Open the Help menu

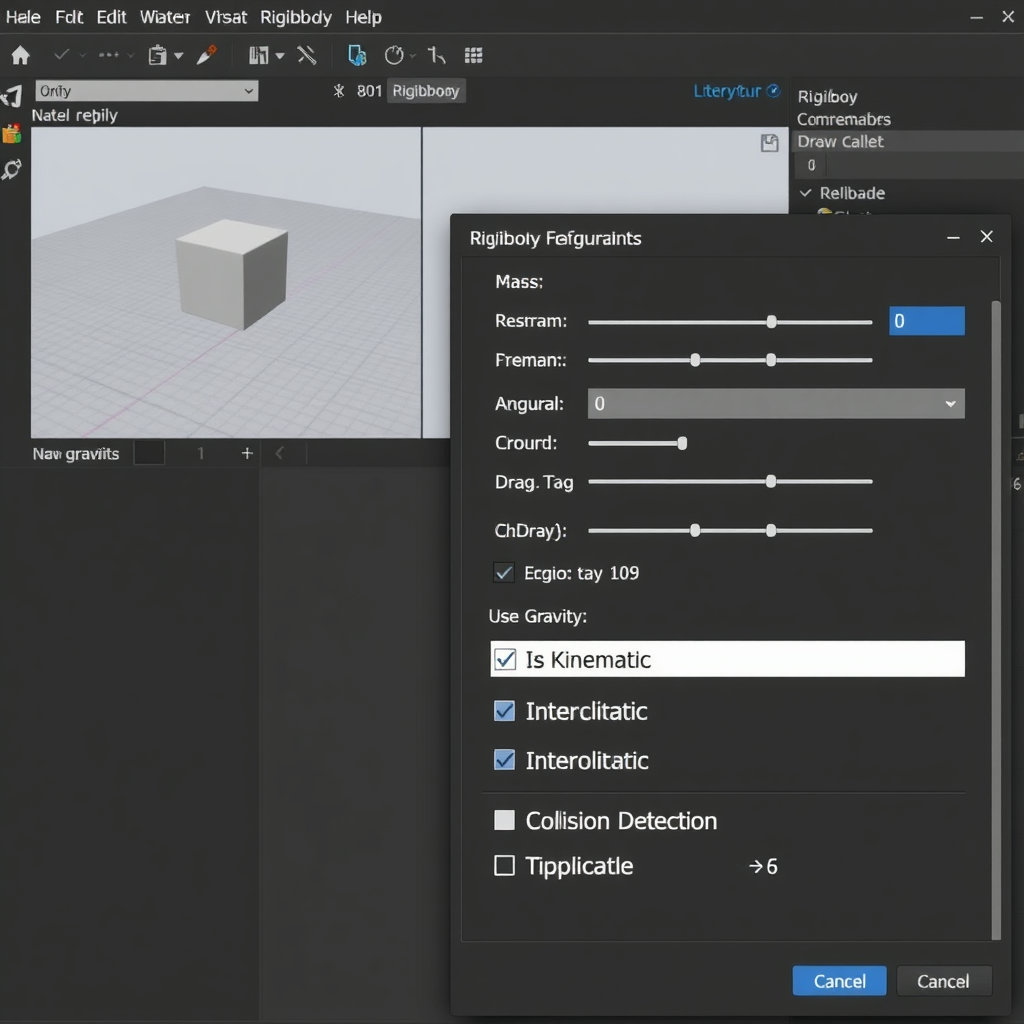coord(363,17)
